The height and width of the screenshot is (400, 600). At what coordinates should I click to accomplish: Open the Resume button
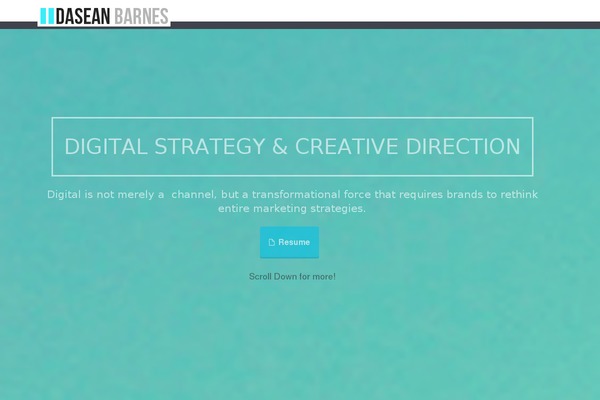pos(289,242)
